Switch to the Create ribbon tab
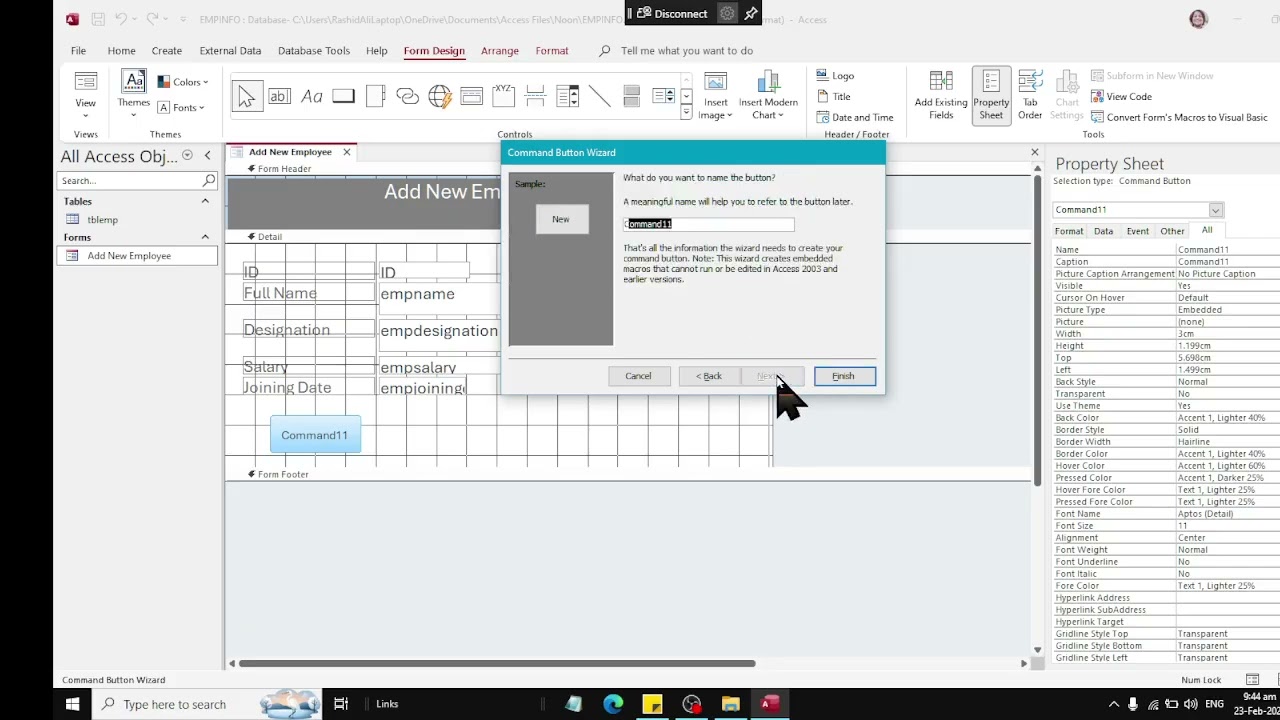 [167, 51]
